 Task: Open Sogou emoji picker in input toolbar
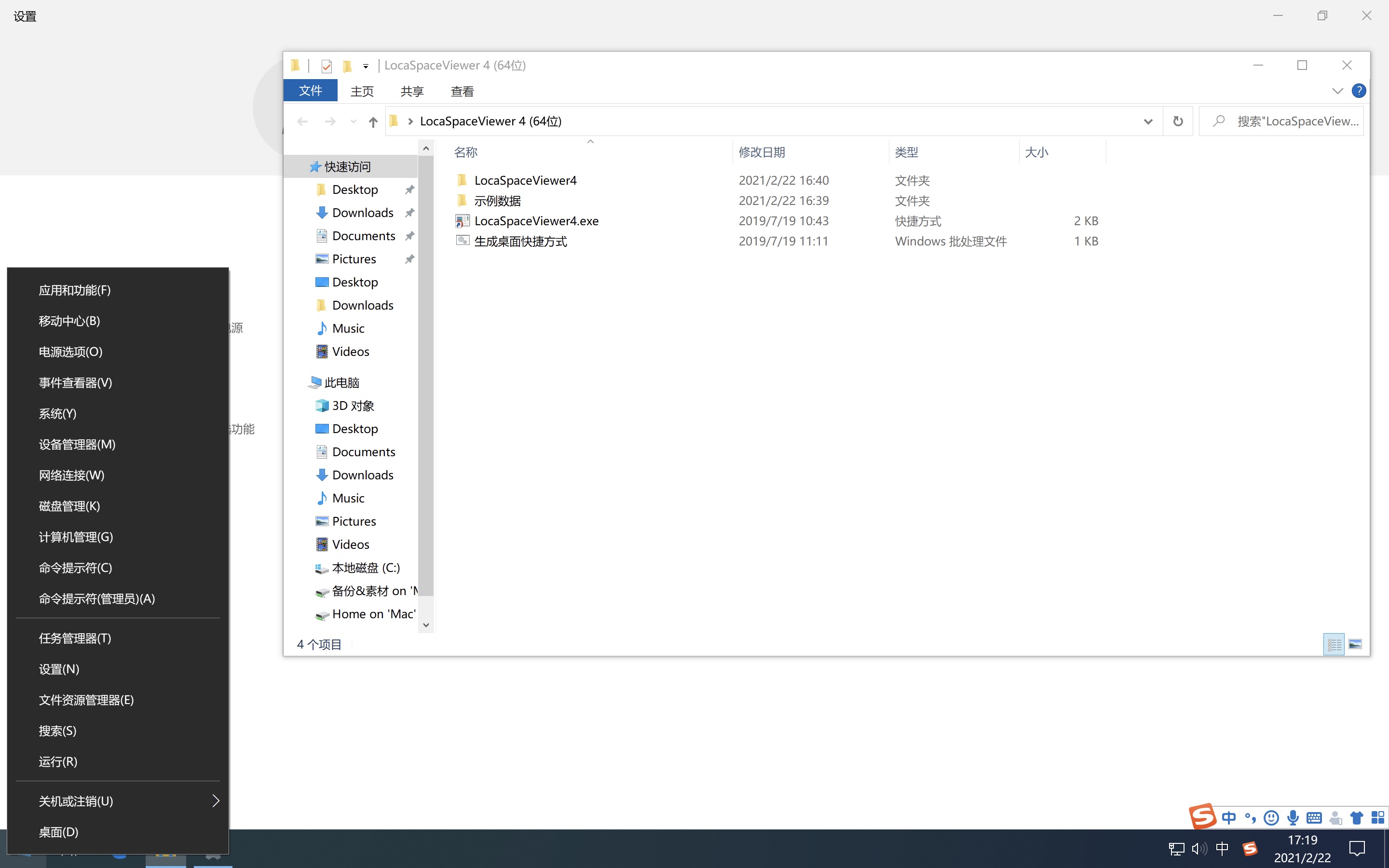coord(1271,817)
